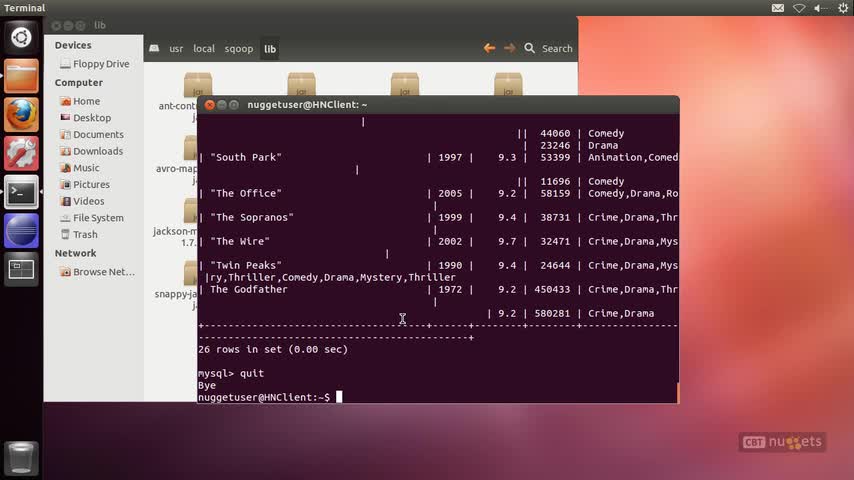Screen dimensions: 854x480
Task: Select the fourth jar file in the top row
Action: tap(508, 84)
